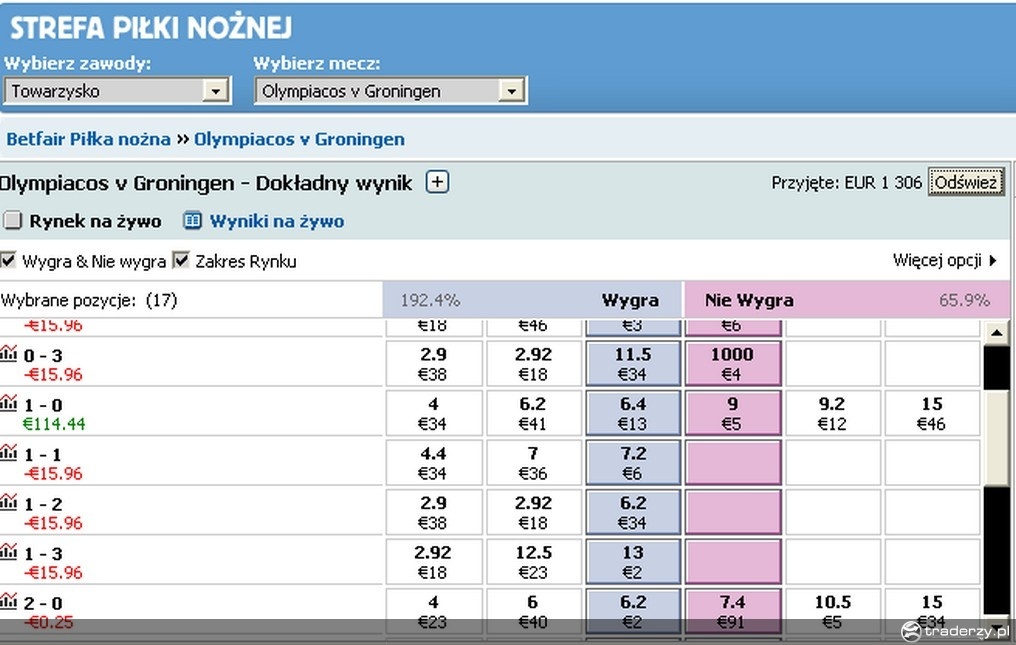Click the odds list scrollbar thumb
Screen dimensions: 1016x645
[996, 438]
